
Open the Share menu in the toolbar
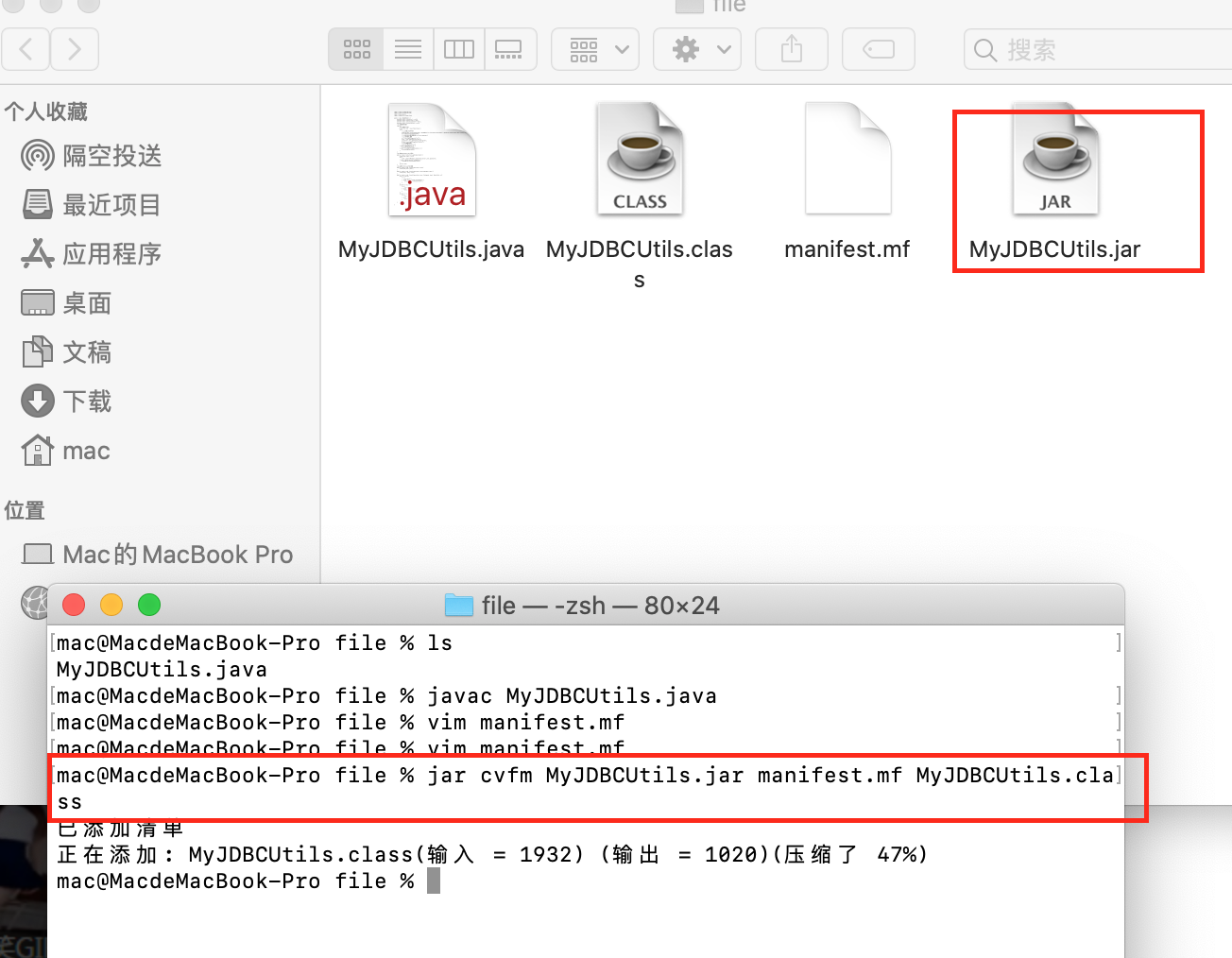[x=791, y=48]
